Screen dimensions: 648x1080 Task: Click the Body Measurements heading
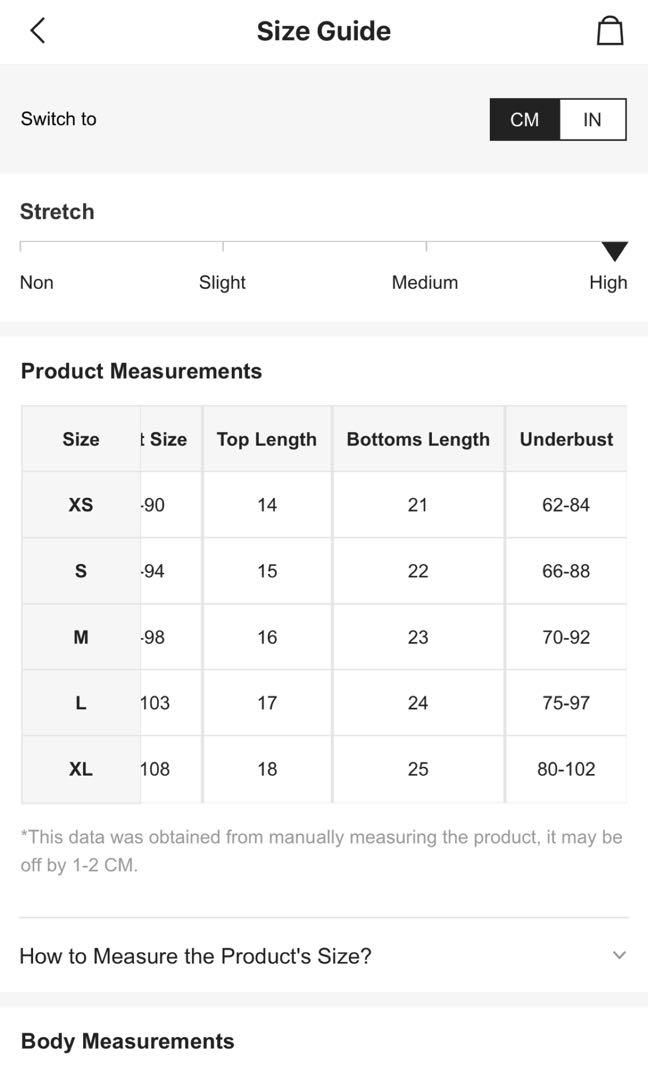128,1041
